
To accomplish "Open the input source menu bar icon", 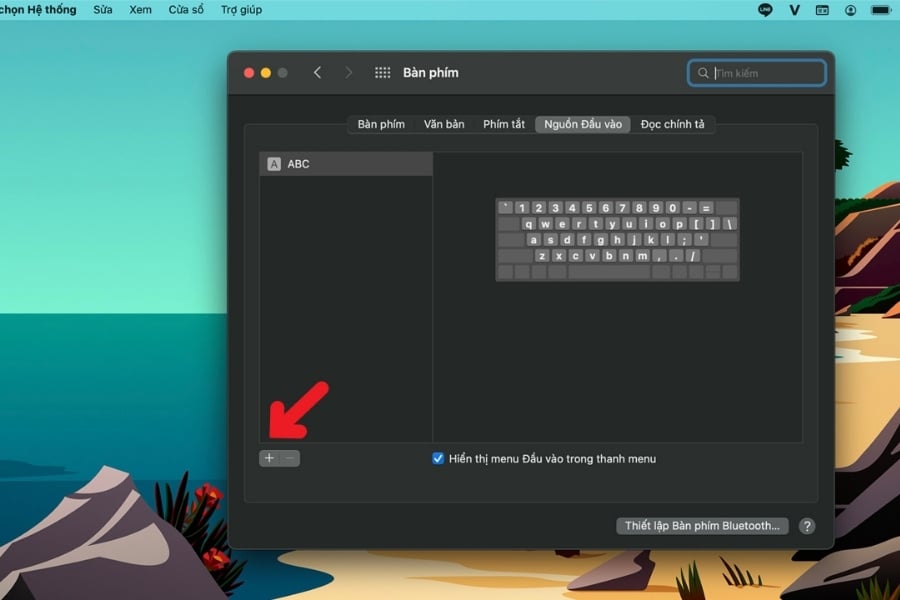I will pos(822,10).
